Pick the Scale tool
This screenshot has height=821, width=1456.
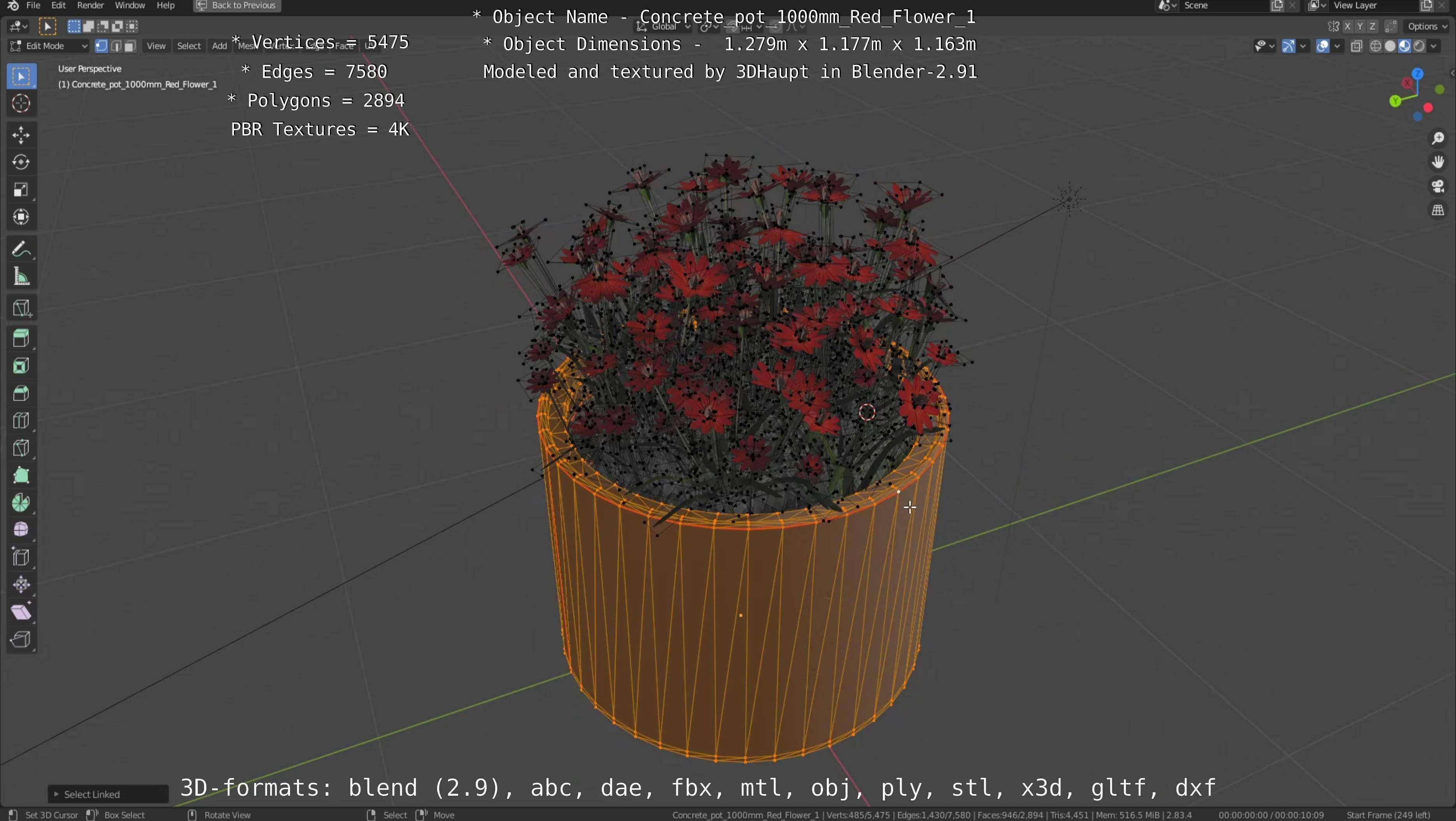pos(21,189)
